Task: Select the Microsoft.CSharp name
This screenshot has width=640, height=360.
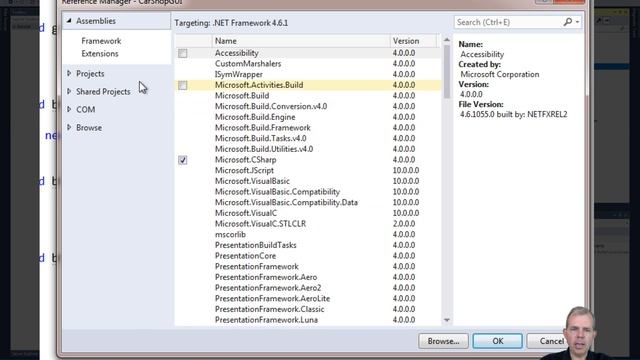Action: click(245, 160)
